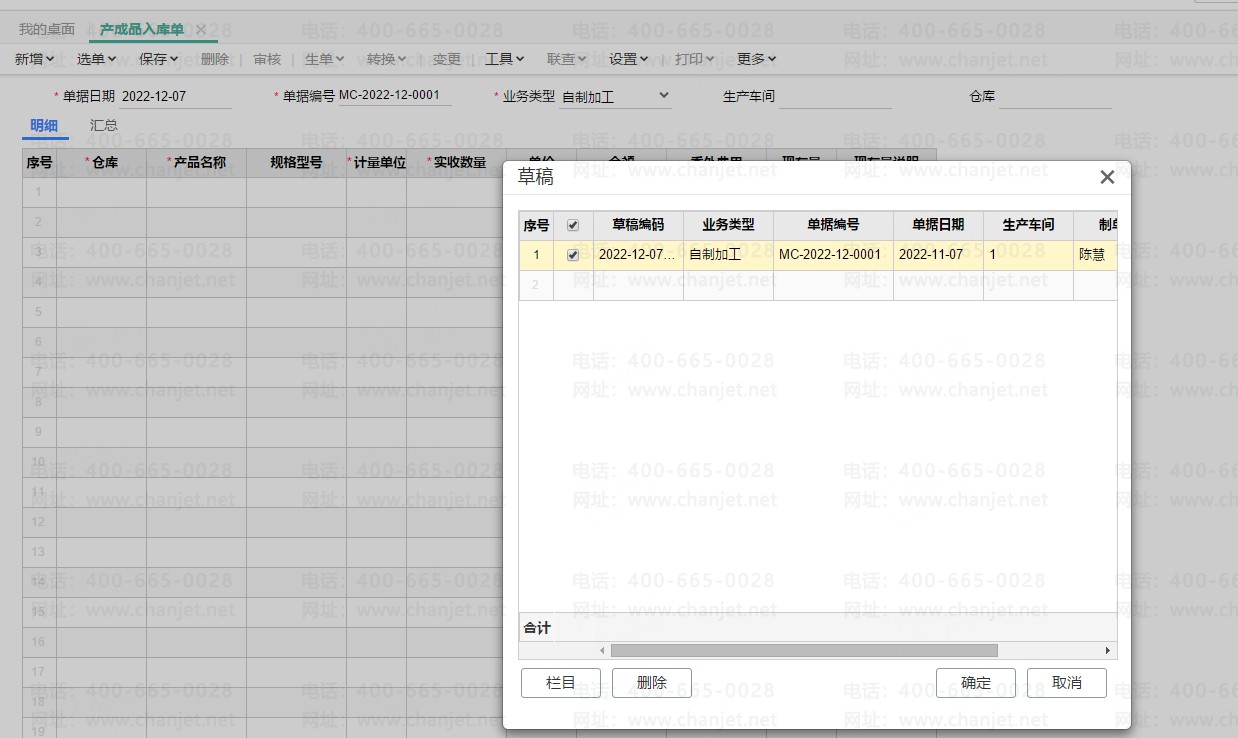Select draft cell 2022-12-07…

[x=639, y=255]
